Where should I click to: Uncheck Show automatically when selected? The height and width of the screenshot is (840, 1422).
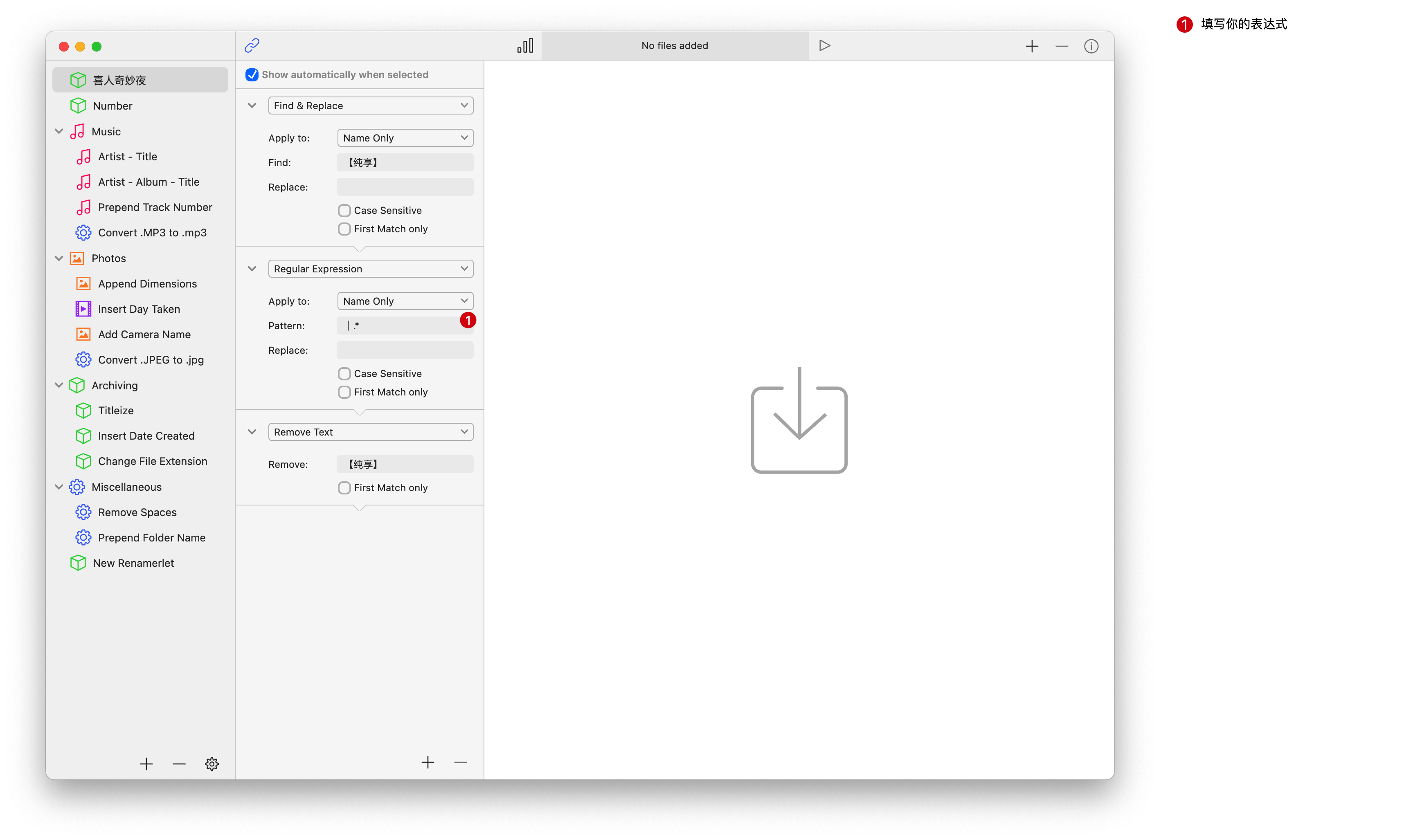pyautogui.click(x=252, y=75)
